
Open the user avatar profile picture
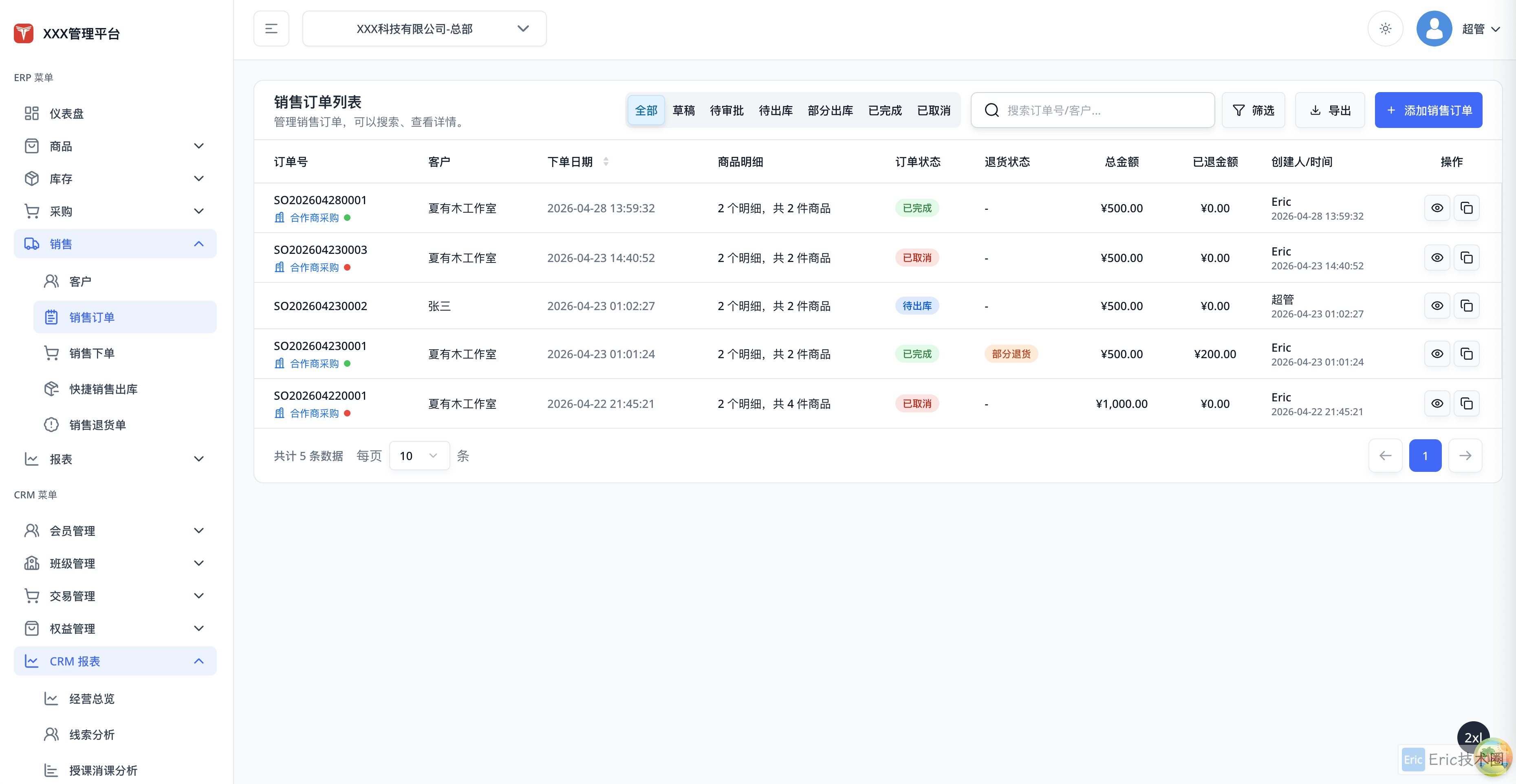point(1434,28)
